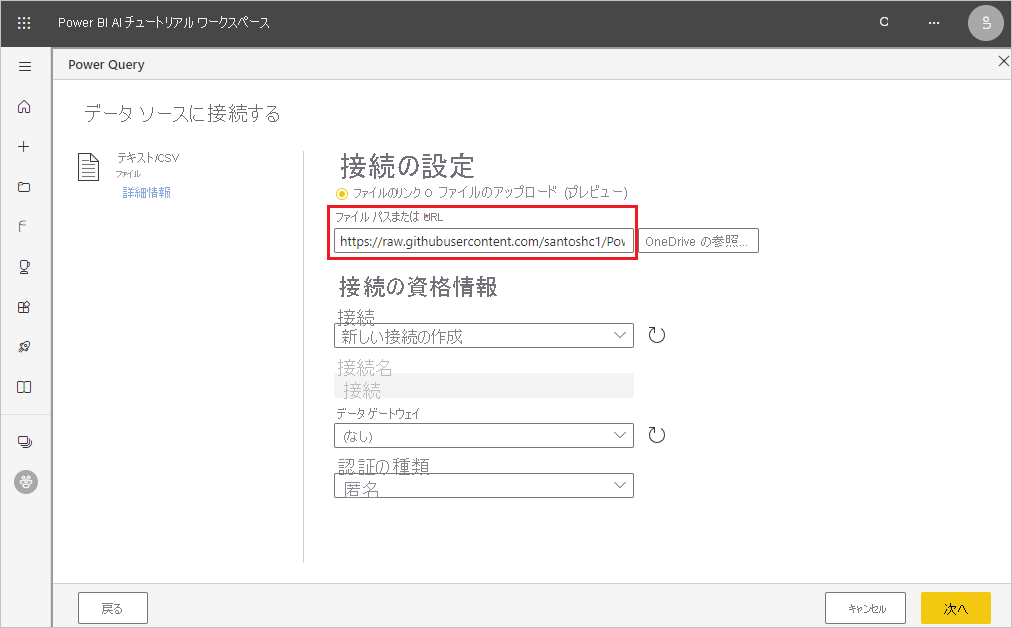Open the Browse folder icon in sidebar
The height and width of the screenshot is (628, 1012).
tap(24, 187)
